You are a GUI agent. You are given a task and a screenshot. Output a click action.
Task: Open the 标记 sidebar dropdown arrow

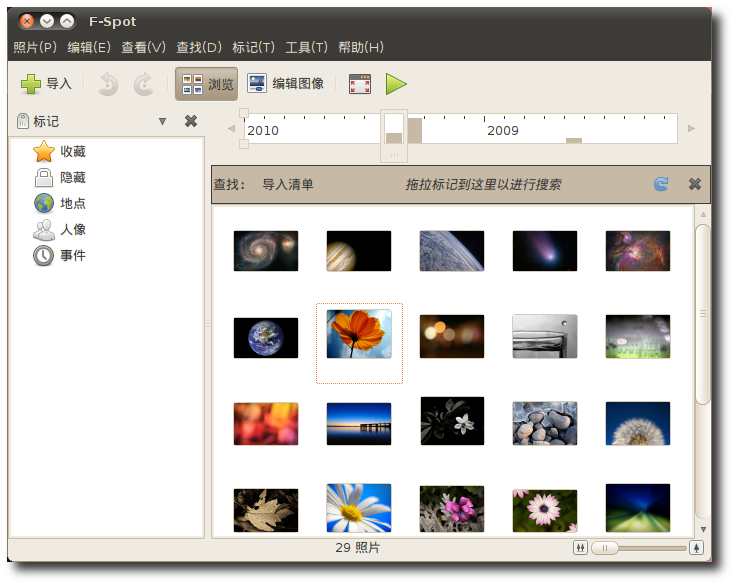point(162,121)
